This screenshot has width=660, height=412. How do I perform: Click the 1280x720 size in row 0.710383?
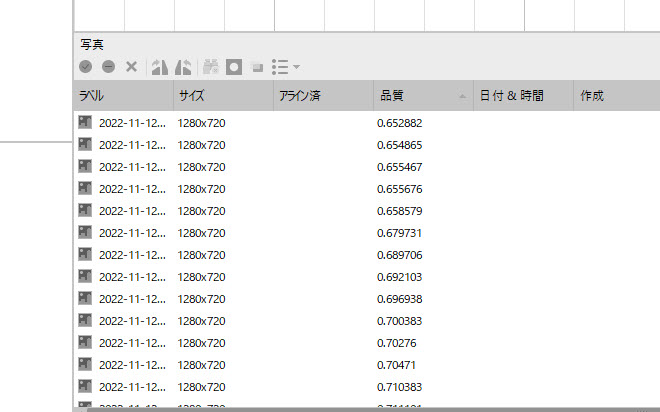(x=201, y=387)
